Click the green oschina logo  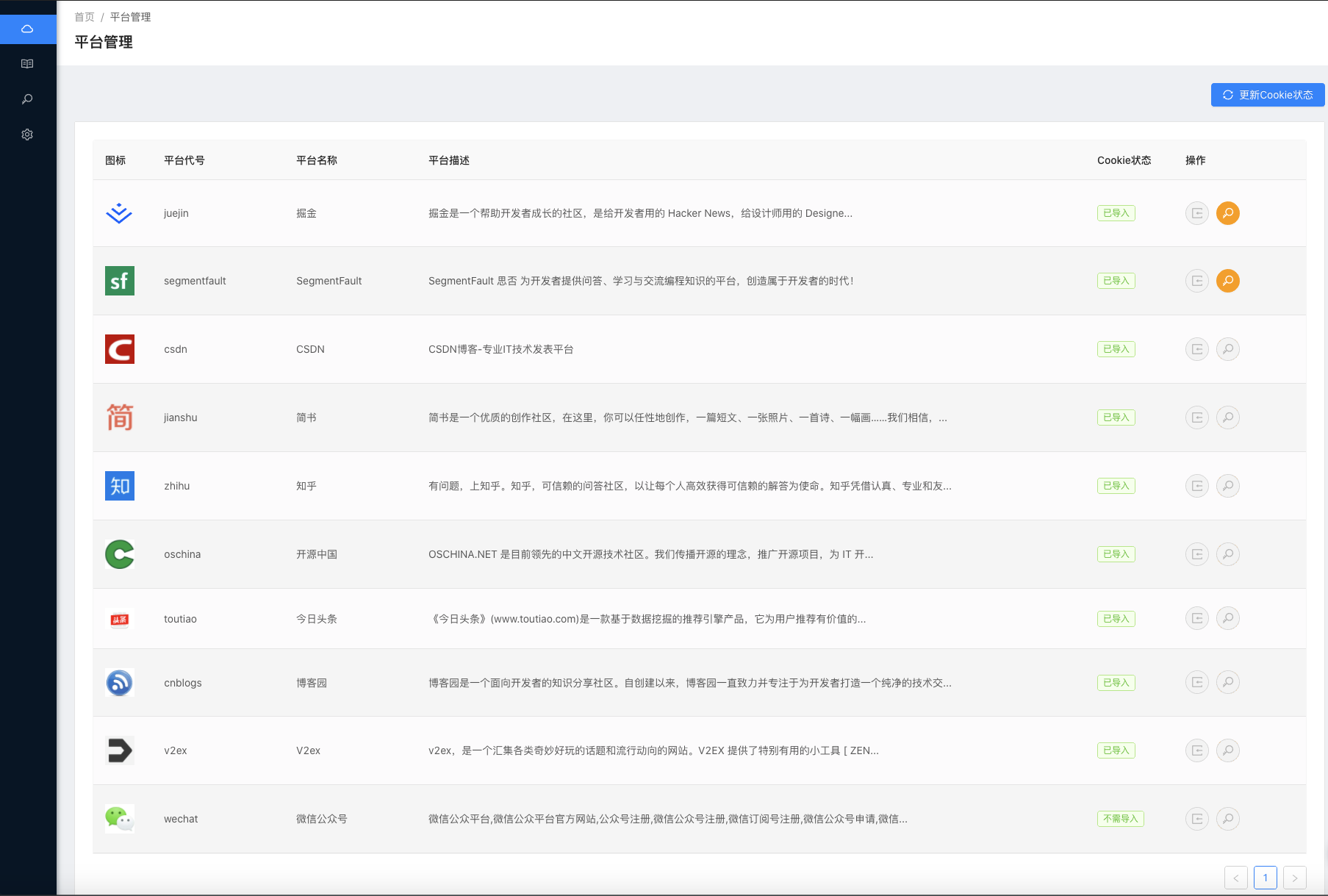coord(120,554)
